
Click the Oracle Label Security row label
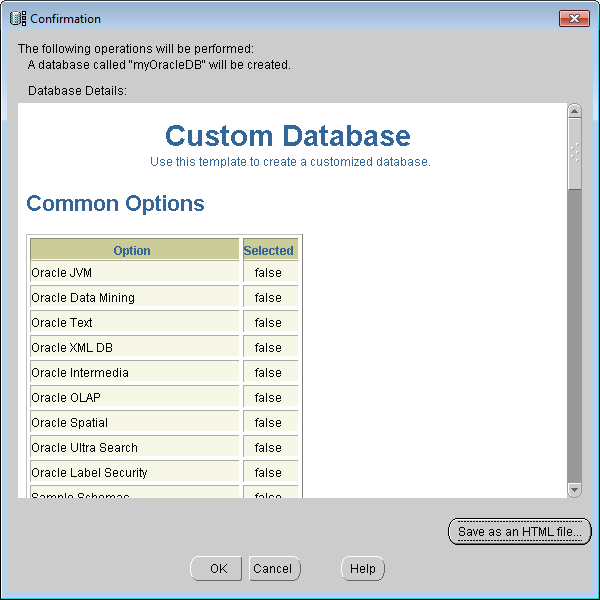[x=89, y=473]
